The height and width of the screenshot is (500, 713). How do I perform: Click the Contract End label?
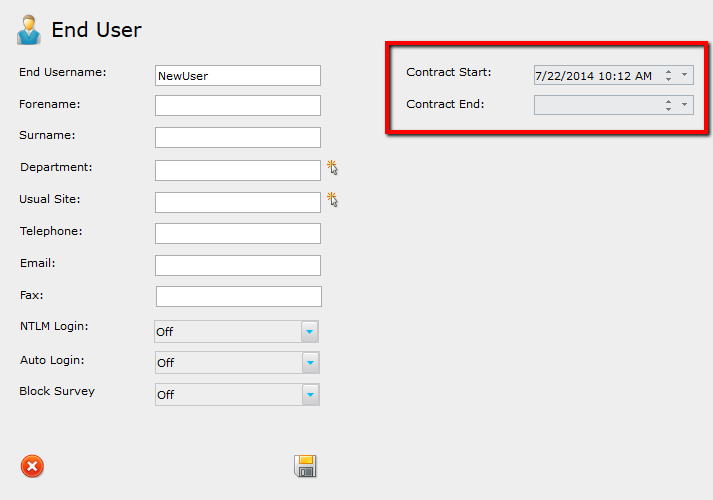445,104
